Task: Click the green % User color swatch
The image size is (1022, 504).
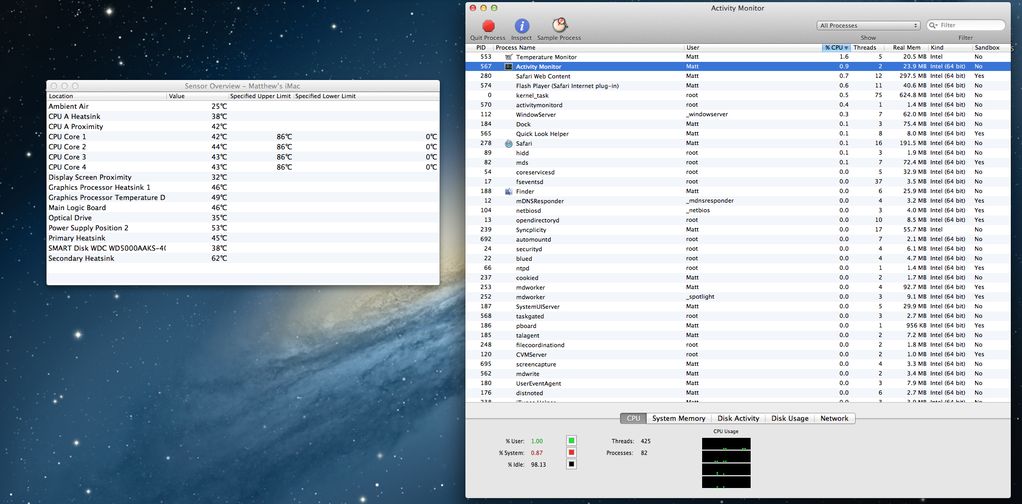Action: coord(571,440)
